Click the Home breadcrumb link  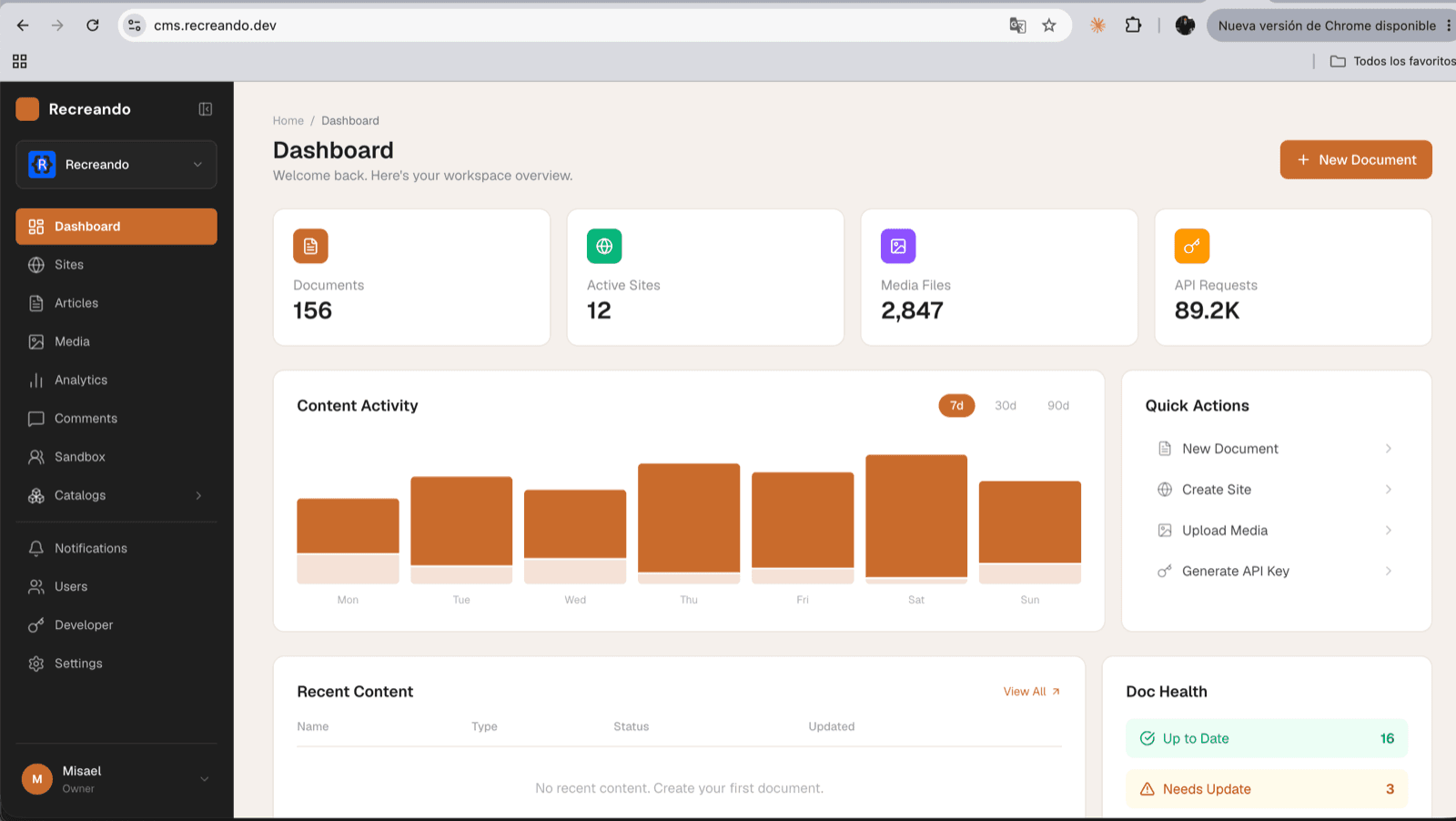coord(288,120)
